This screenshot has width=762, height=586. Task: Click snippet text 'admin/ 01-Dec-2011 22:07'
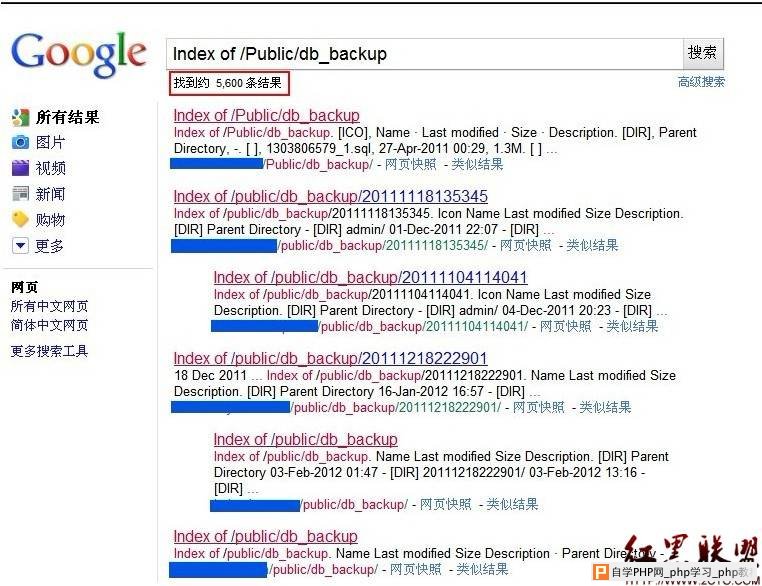click(422, 229)
